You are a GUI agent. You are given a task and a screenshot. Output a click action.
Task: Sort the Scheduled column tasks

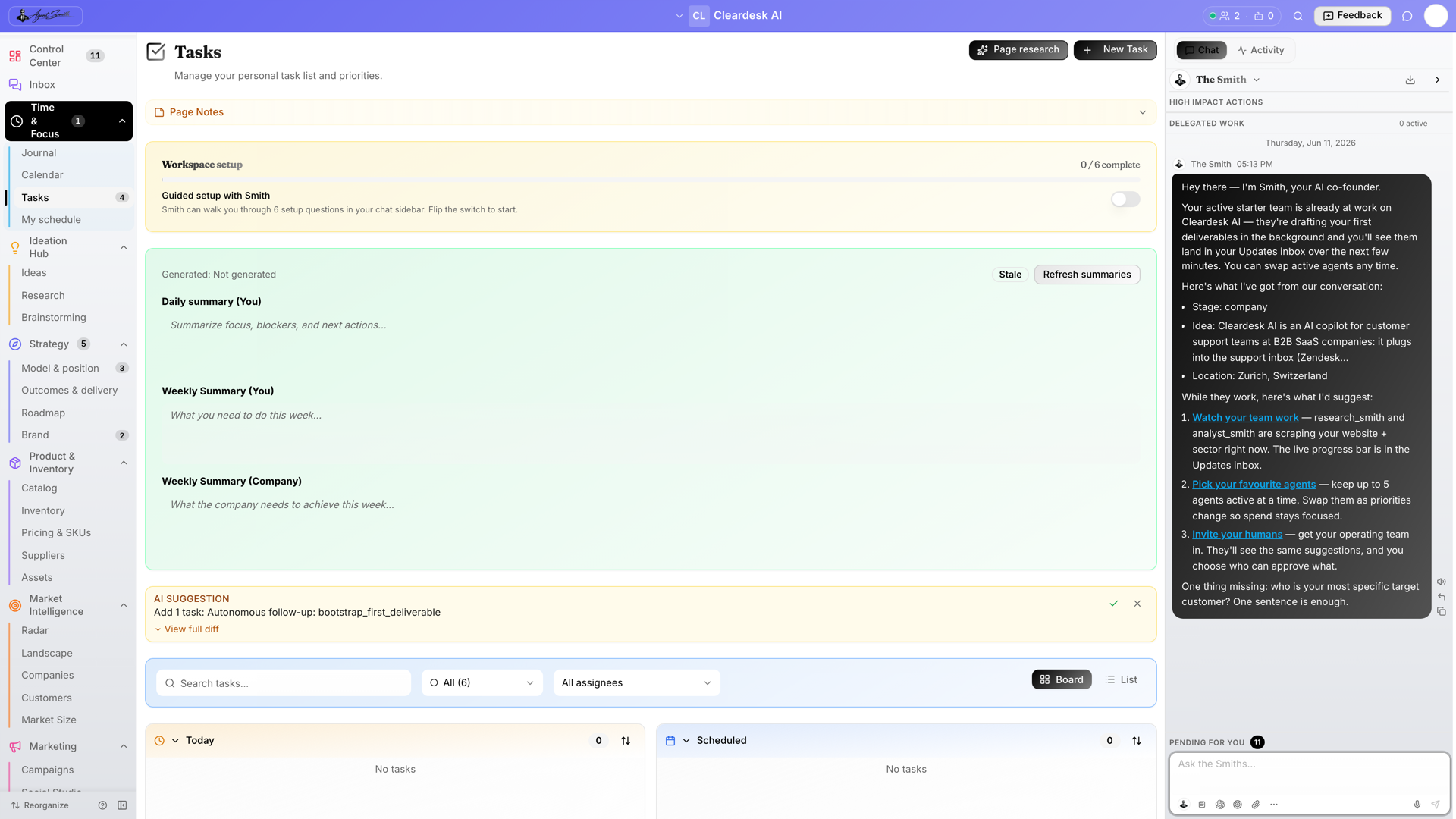pos(1136,741)
